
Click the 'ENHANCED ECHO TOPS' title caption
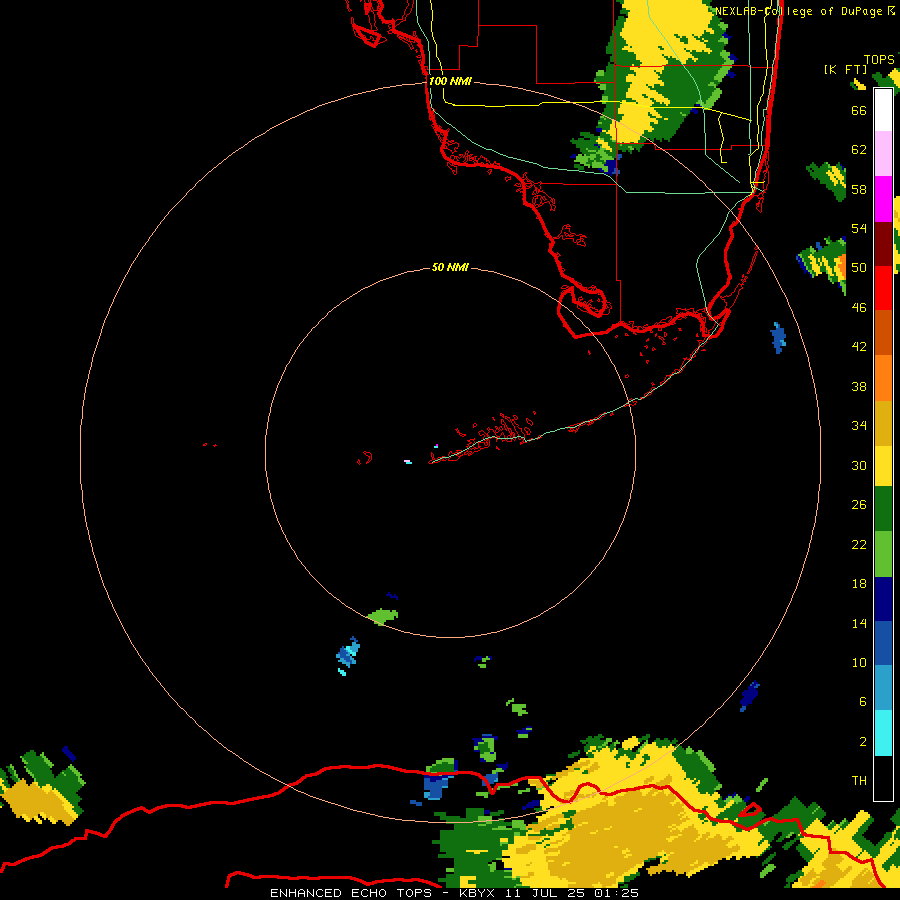pyautogui.click(x=351, y=893)
